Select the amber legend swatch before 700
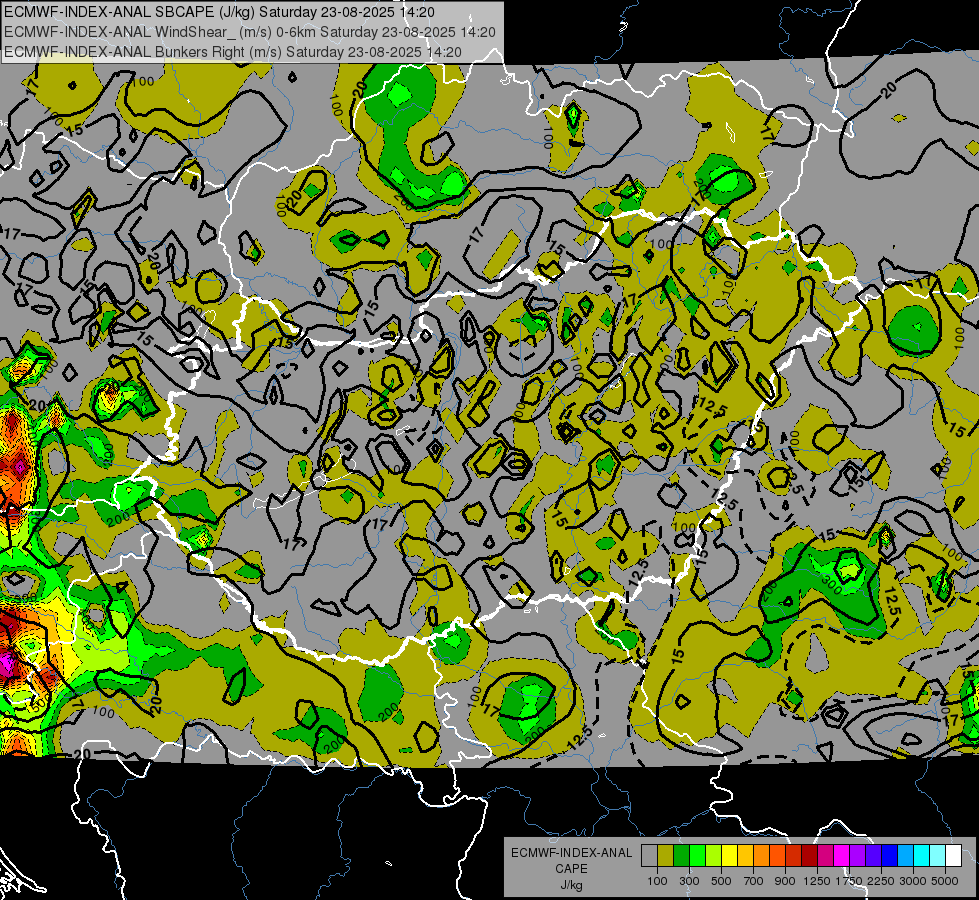The height and width of the screenshot is (900, 979). click(745, 855)
